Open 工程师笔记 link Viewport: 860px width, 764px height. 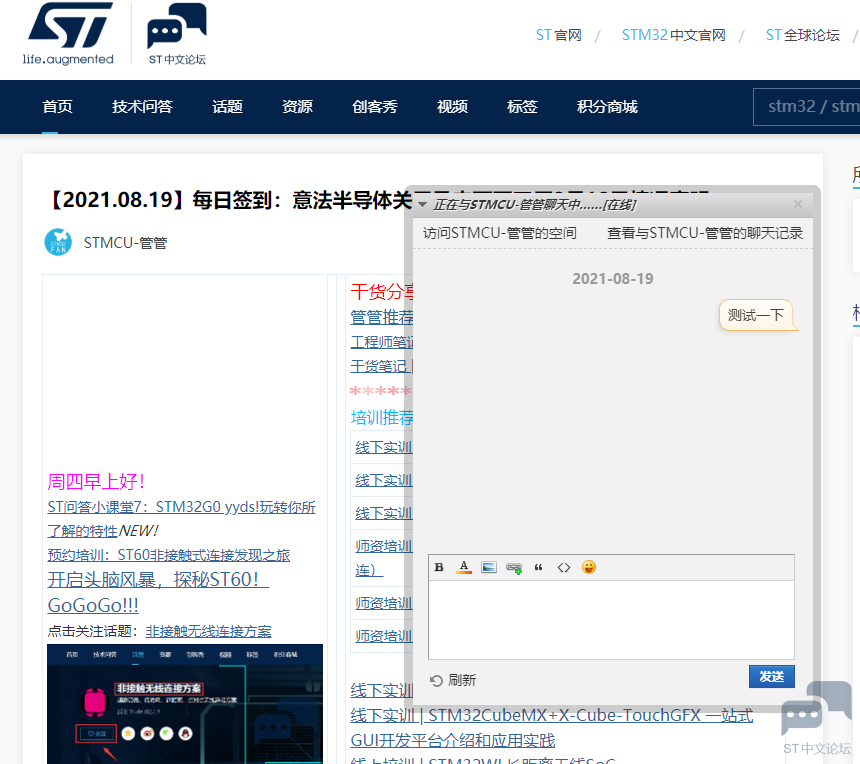pos(382,342)
